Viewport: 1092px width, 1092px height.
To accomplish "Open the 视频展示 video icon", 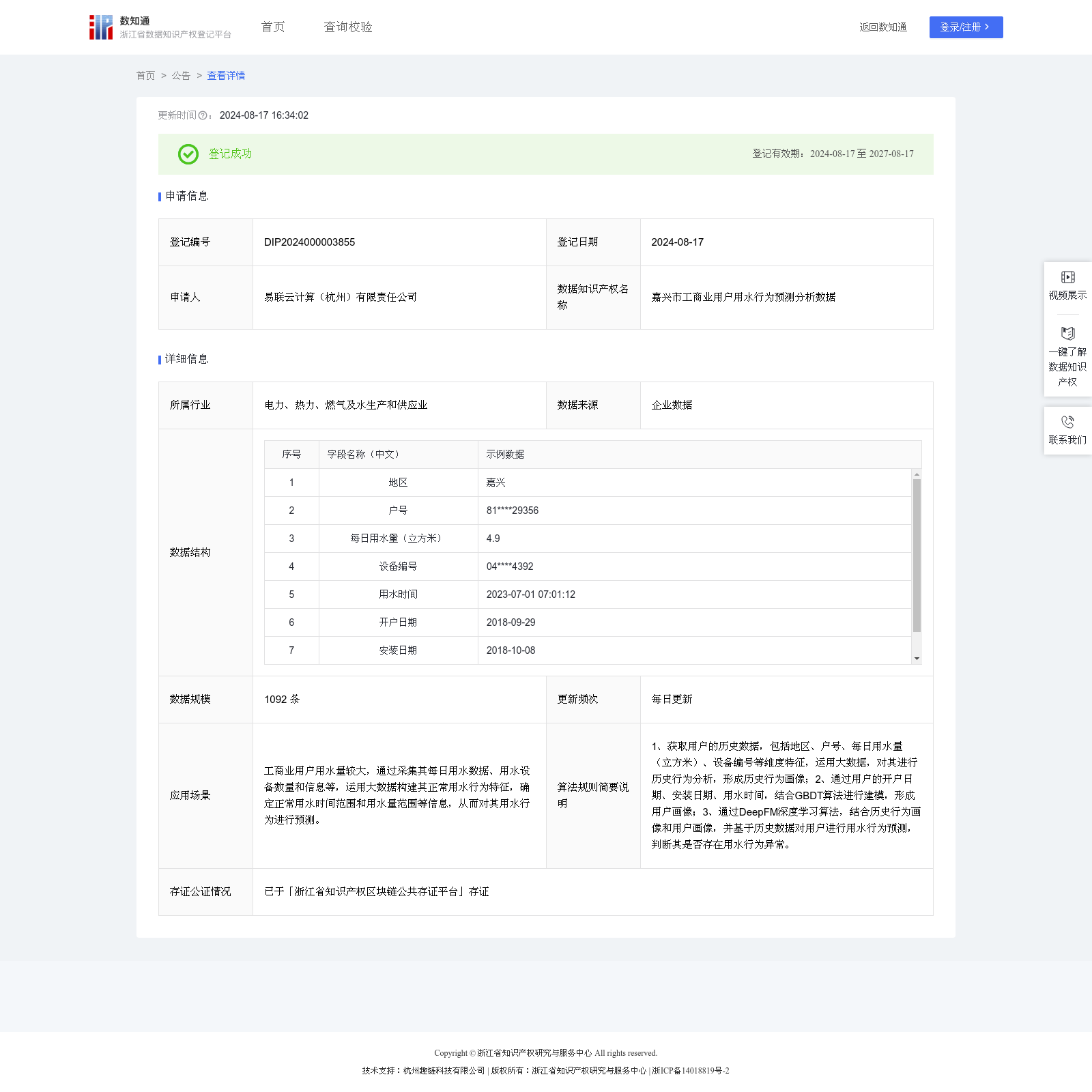I will [x=1067, y=277].
